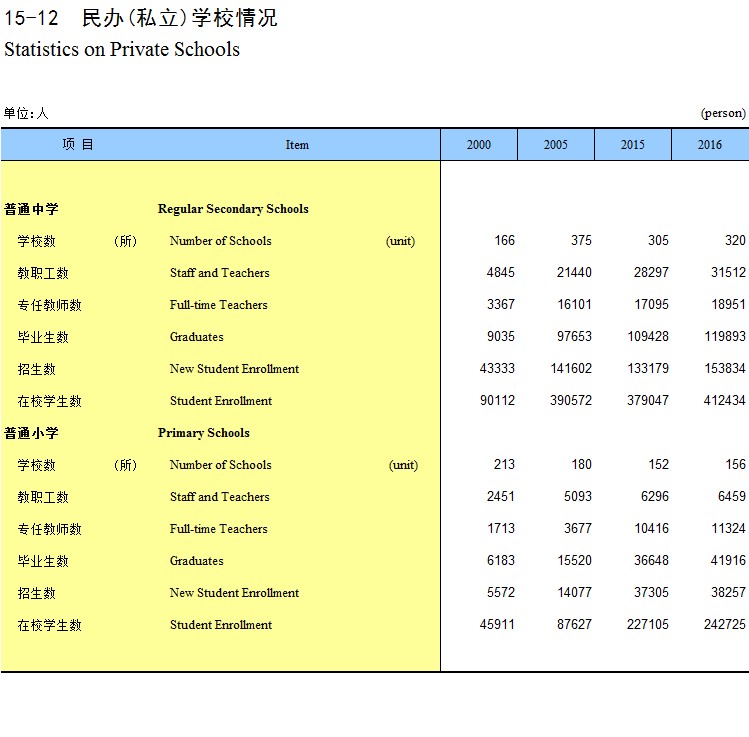Click cell value 180
749x737 pixels.
tap(581, 464)
